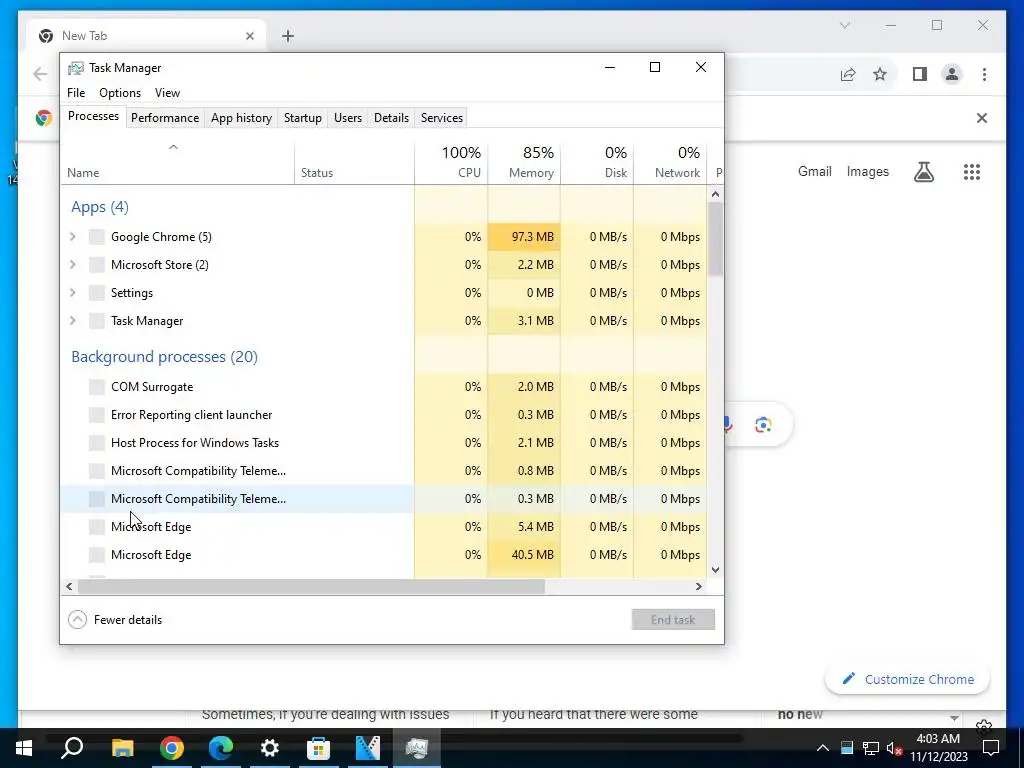Open taskbar Search magnifier
Viewport: 1024px width, 768px height.
coord(72,748)
